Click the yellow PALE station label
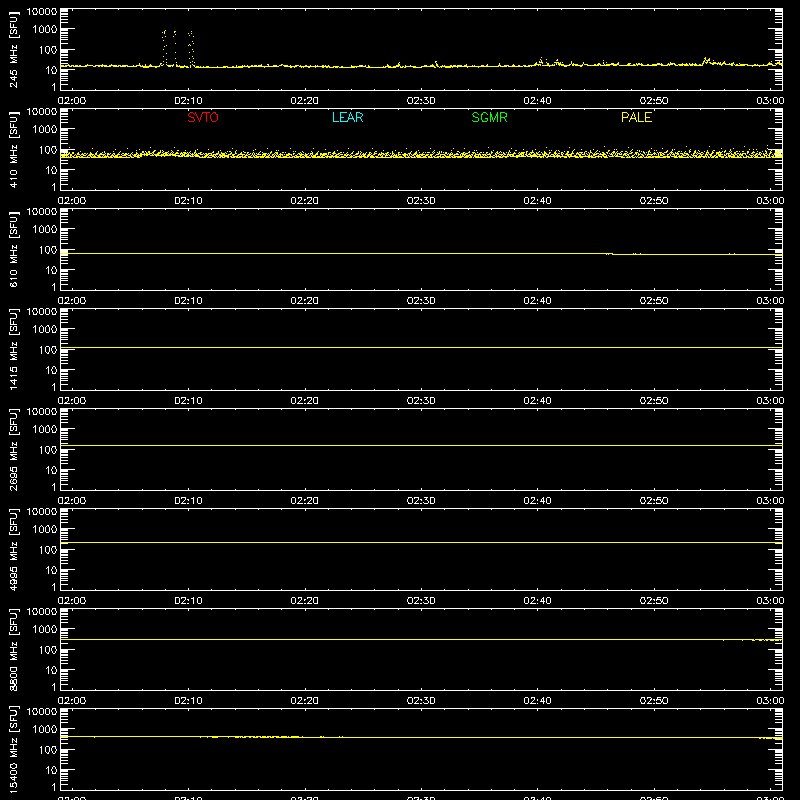800x800 pixels. click(x=636, y=117)
